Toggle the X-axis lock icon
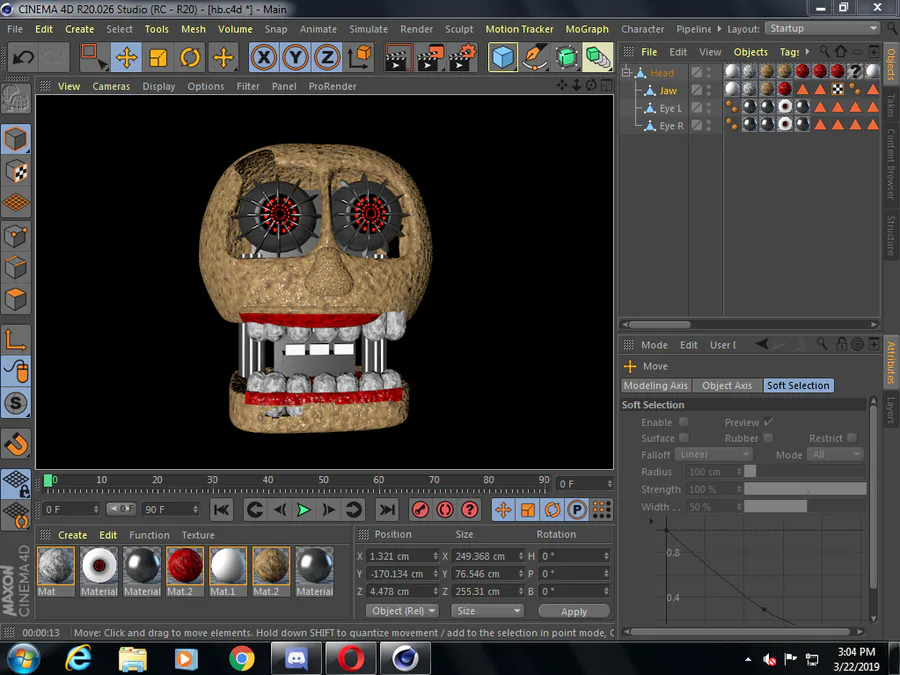The height and width of the screenshot is (675, 900). point(264,58)
